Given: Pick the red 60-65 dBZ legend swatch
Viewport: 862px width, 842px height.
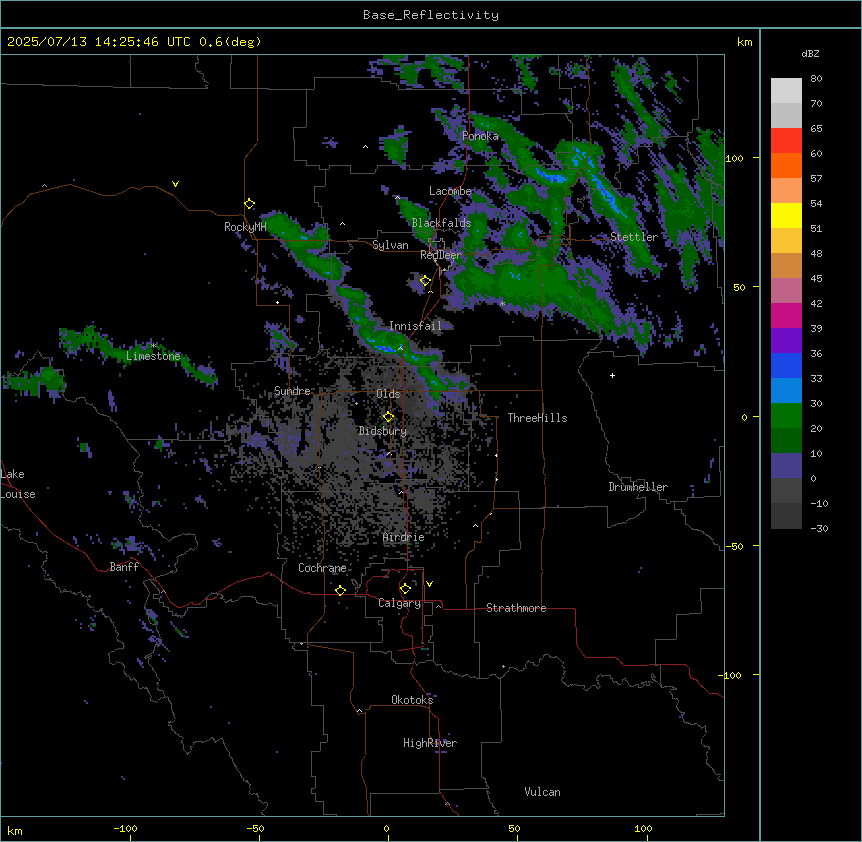Looking at the screenshot, I should coord(786,141).
